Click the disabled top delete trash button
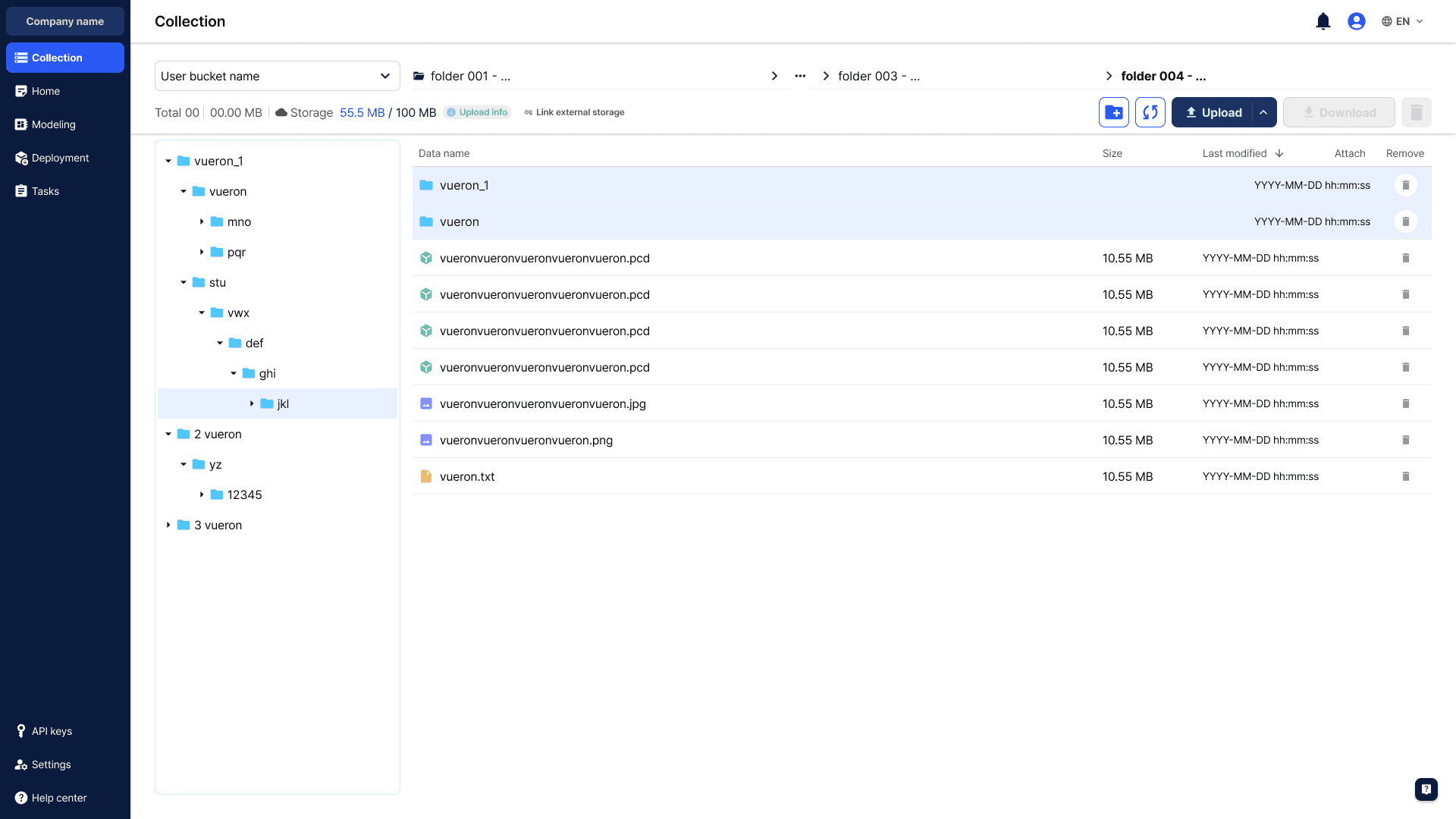Image resolution: width=1456 pixels, height=819 pixels. [x=1416, y=112]
